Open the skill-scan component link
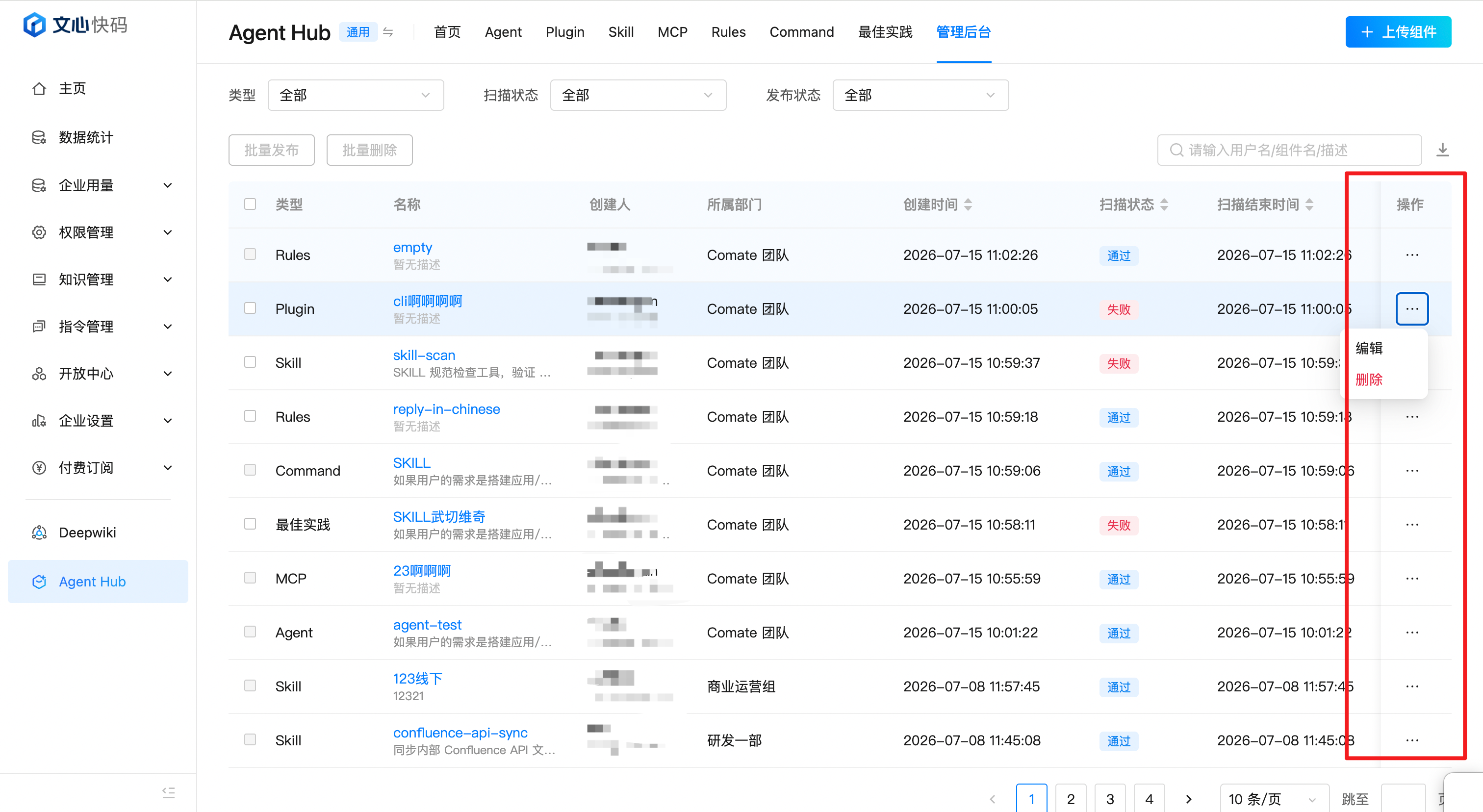This screenshot has height=812, width=1483. [x=424, y=355]
